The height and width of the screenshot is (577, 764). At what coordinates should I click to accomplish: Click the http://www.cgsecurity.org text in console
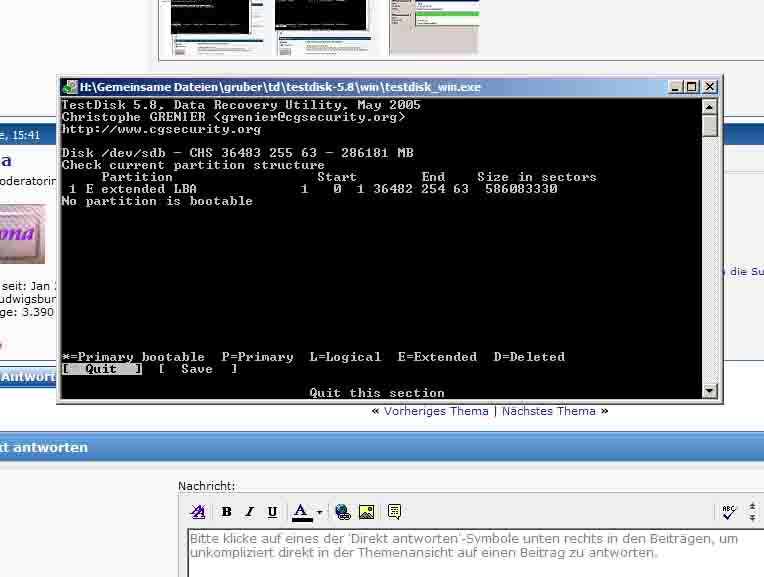pos(162,129)
